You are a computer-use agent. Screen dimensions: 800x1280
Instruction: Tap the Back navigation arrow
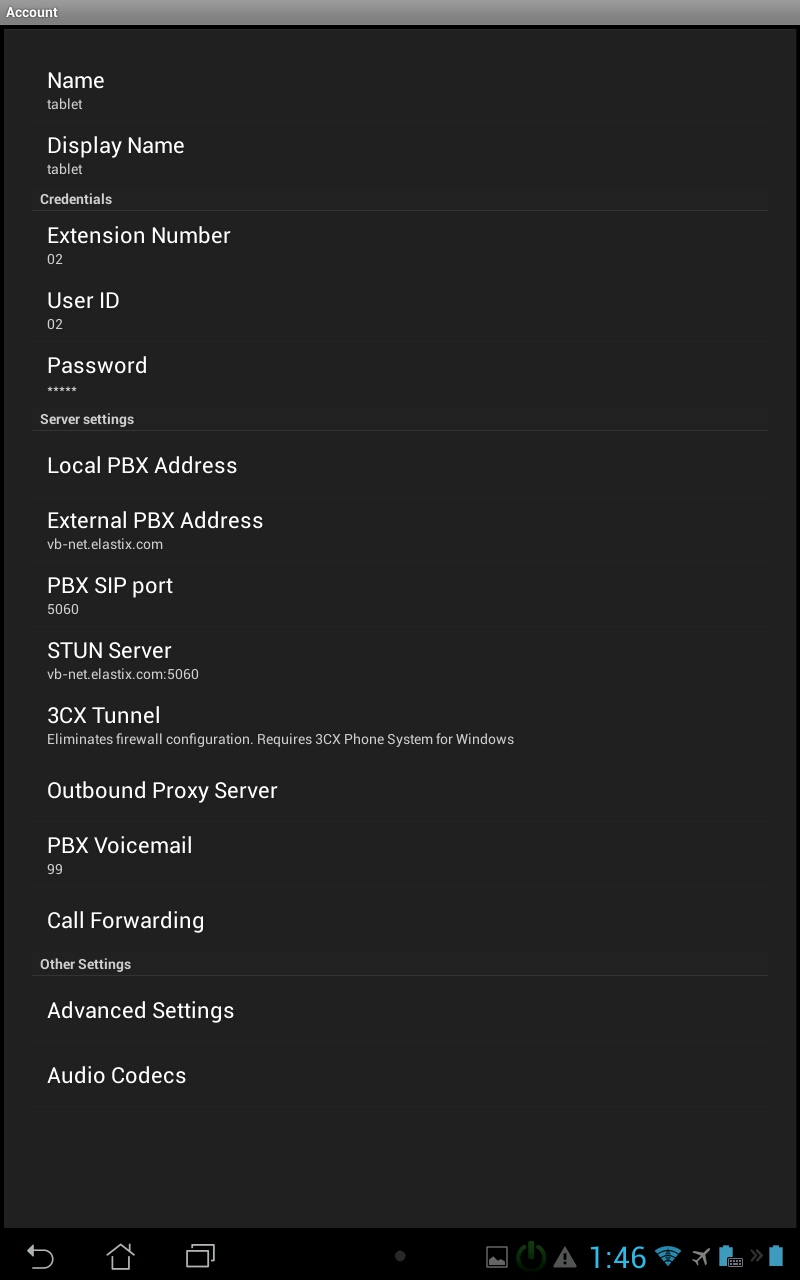[x=40, y=1256]
